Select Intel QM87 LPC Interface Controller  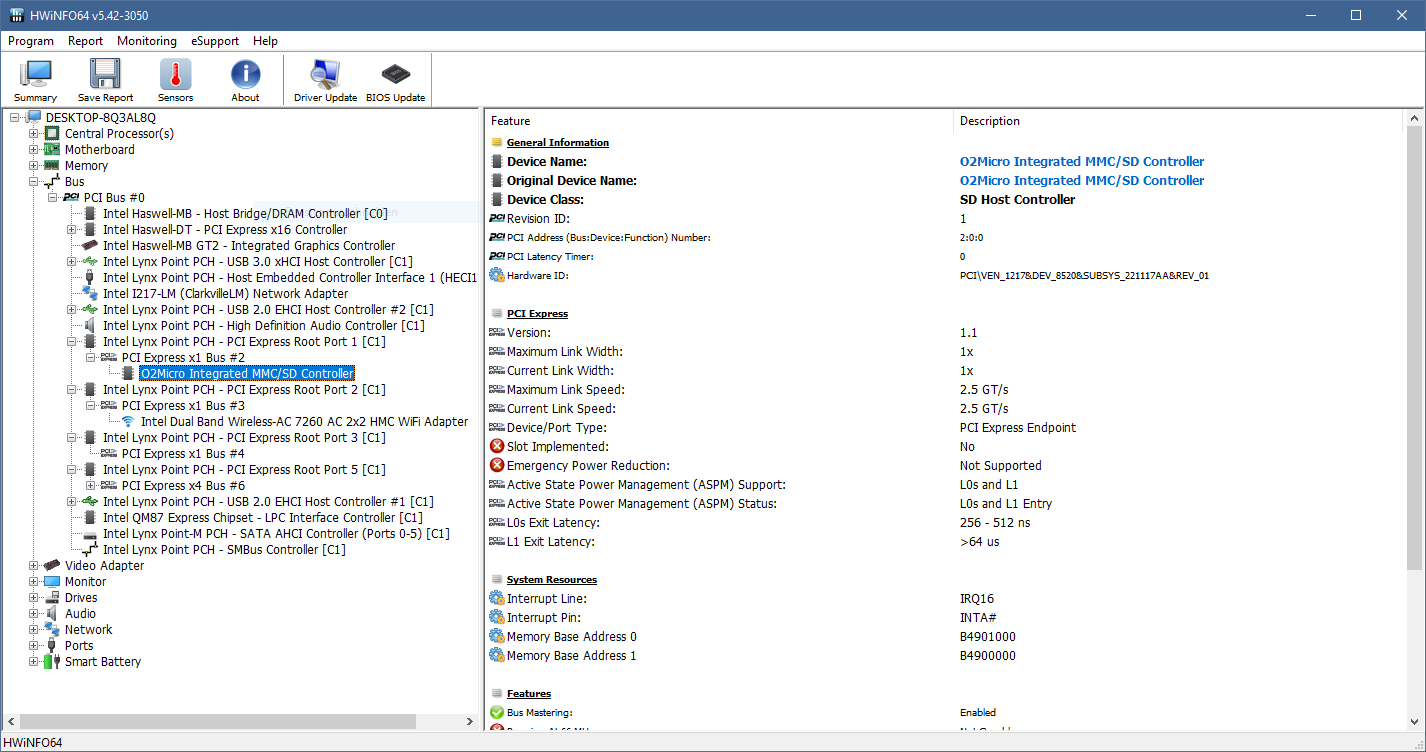click(263, 518)
